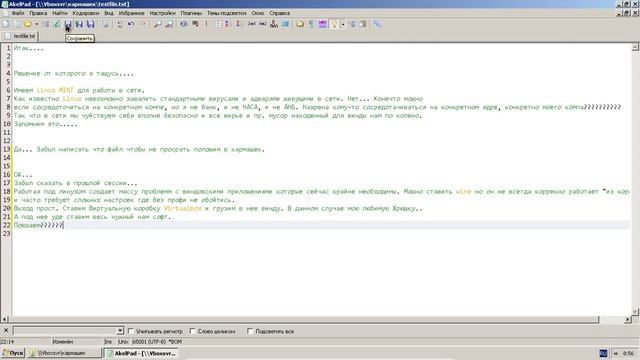Click the tray clock showing 8:56
Viewport: 640px width, 360px height.
click(628, 353)
